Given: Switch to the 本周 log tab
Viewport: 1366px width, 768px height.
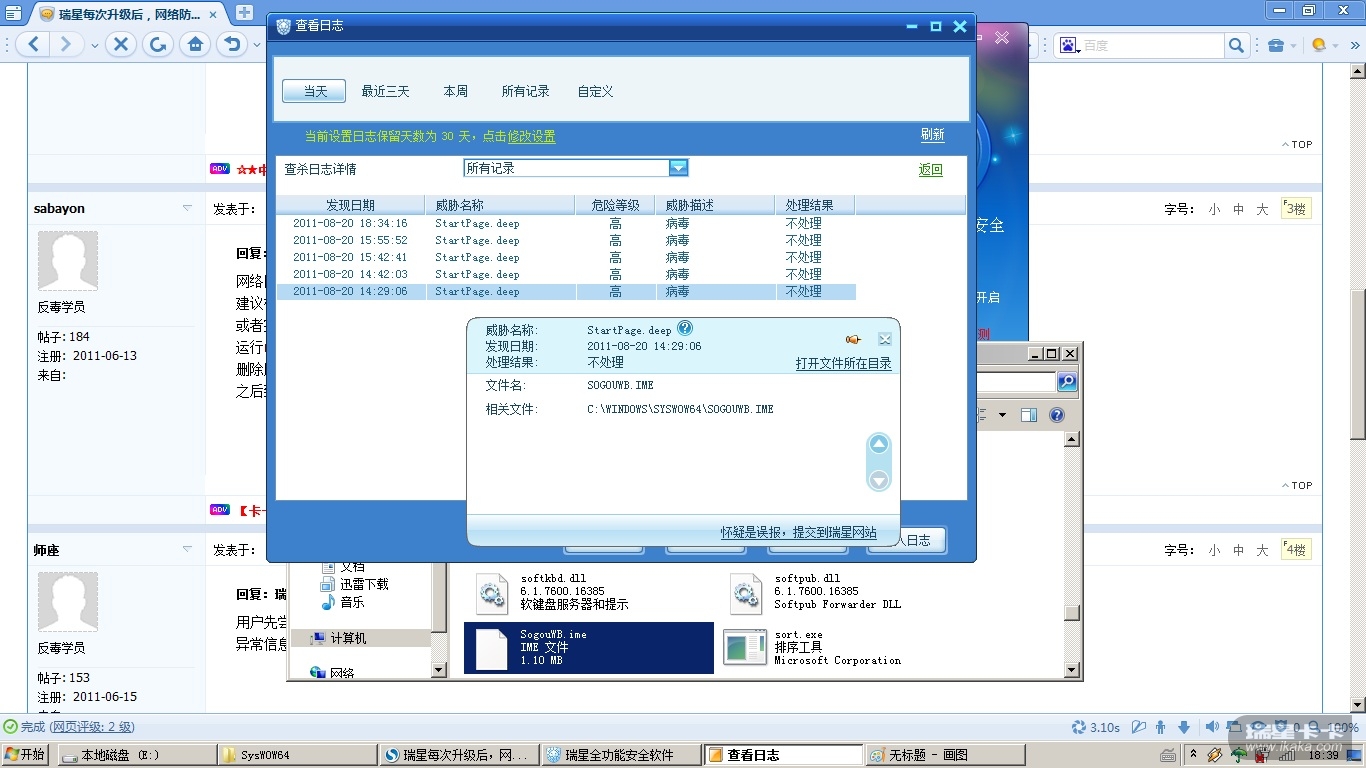Looking at the screenshot, I should pos(455,91).
